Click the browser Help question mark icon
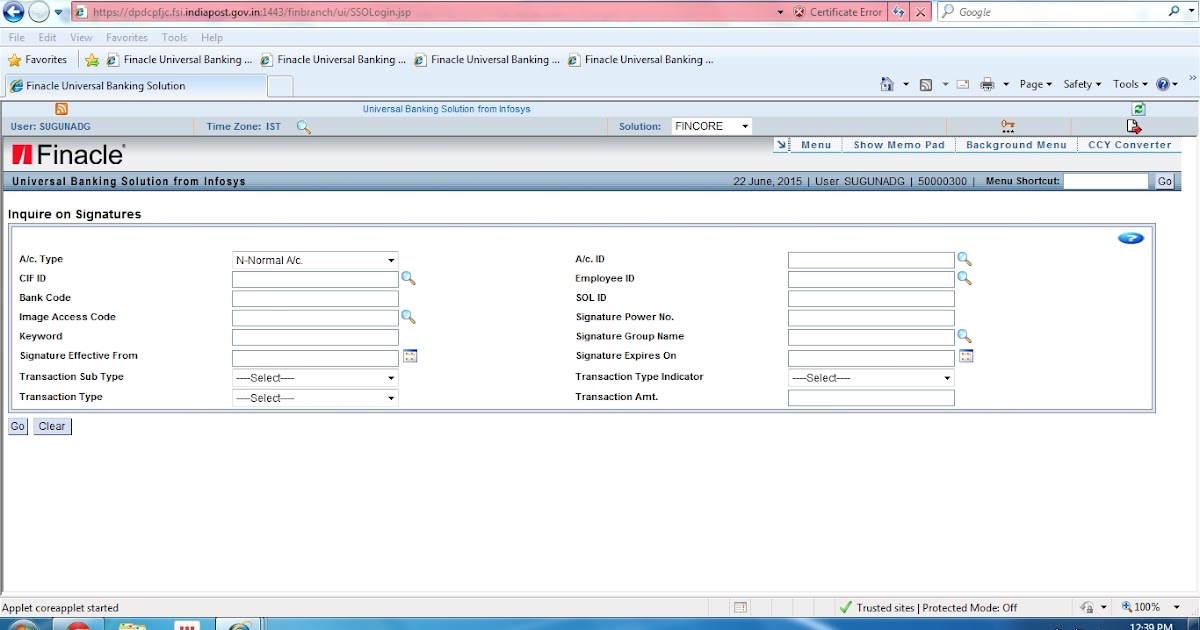The width and height of the screenshot is (1200, 630). point(1162,85)
